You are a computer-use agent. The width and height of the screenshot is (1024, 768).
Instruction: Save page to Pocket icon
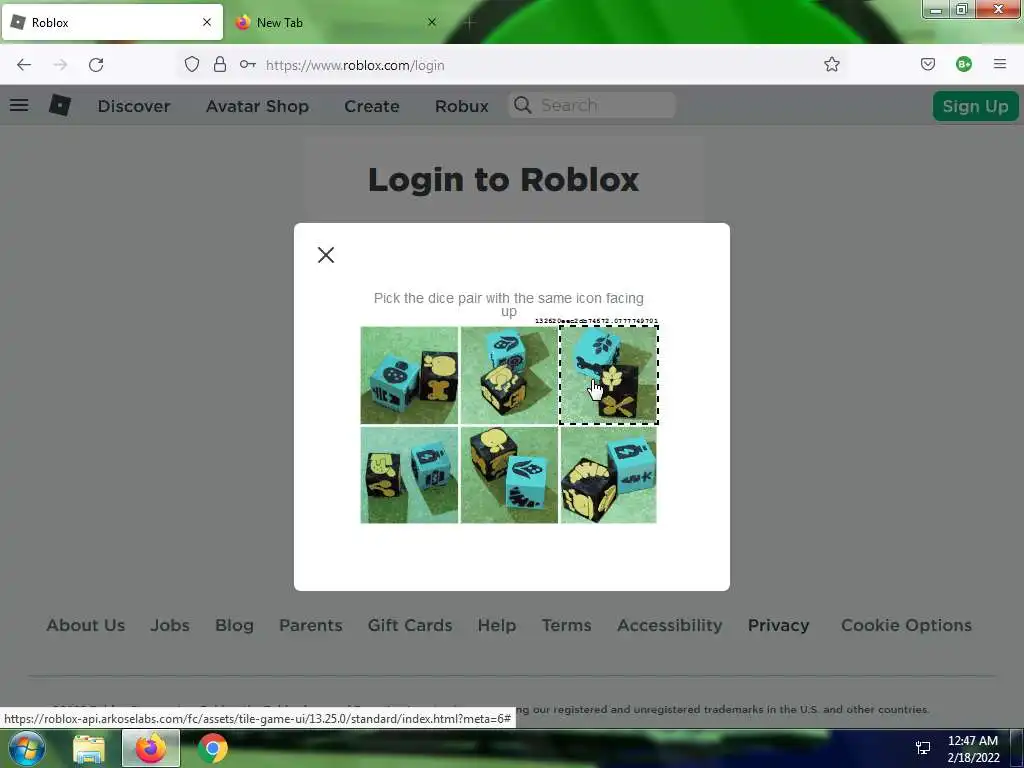pyautogui.click(x=927, y=64)
